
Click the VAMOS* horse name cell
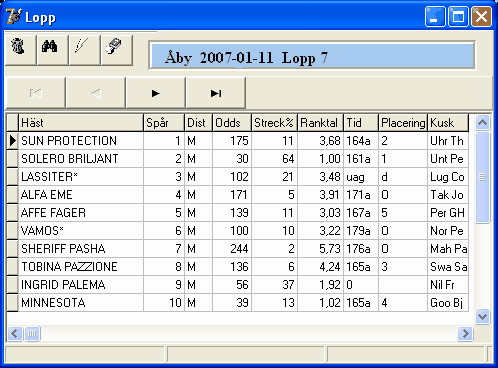81,231
